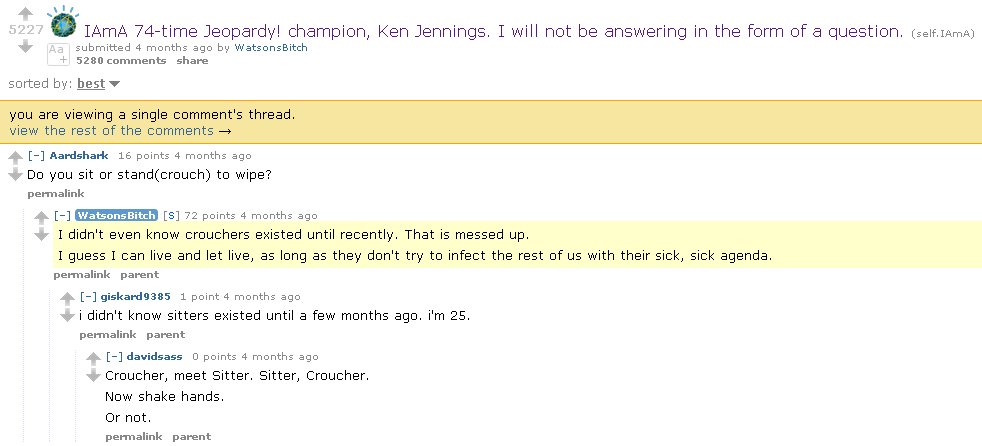Go to parent of giskard9385's comment

click(165, 334)
